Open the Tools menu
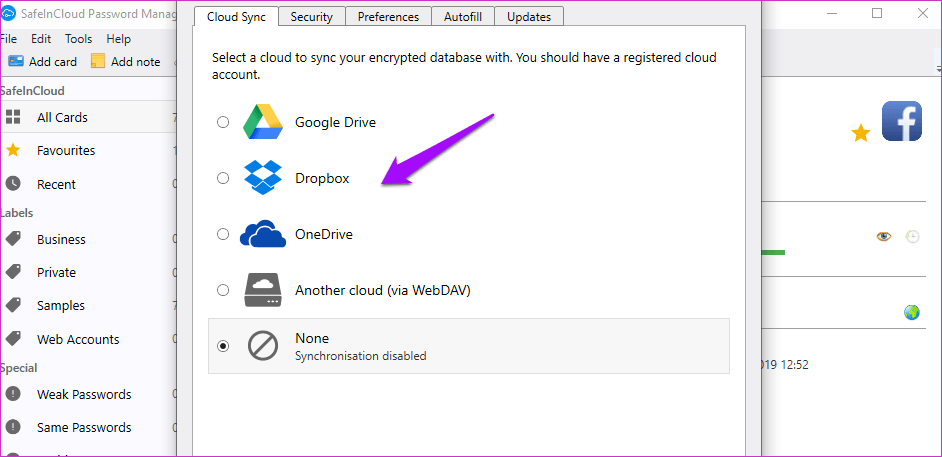Viewport: 942px width, 457px height. click(x=79, y=39)
